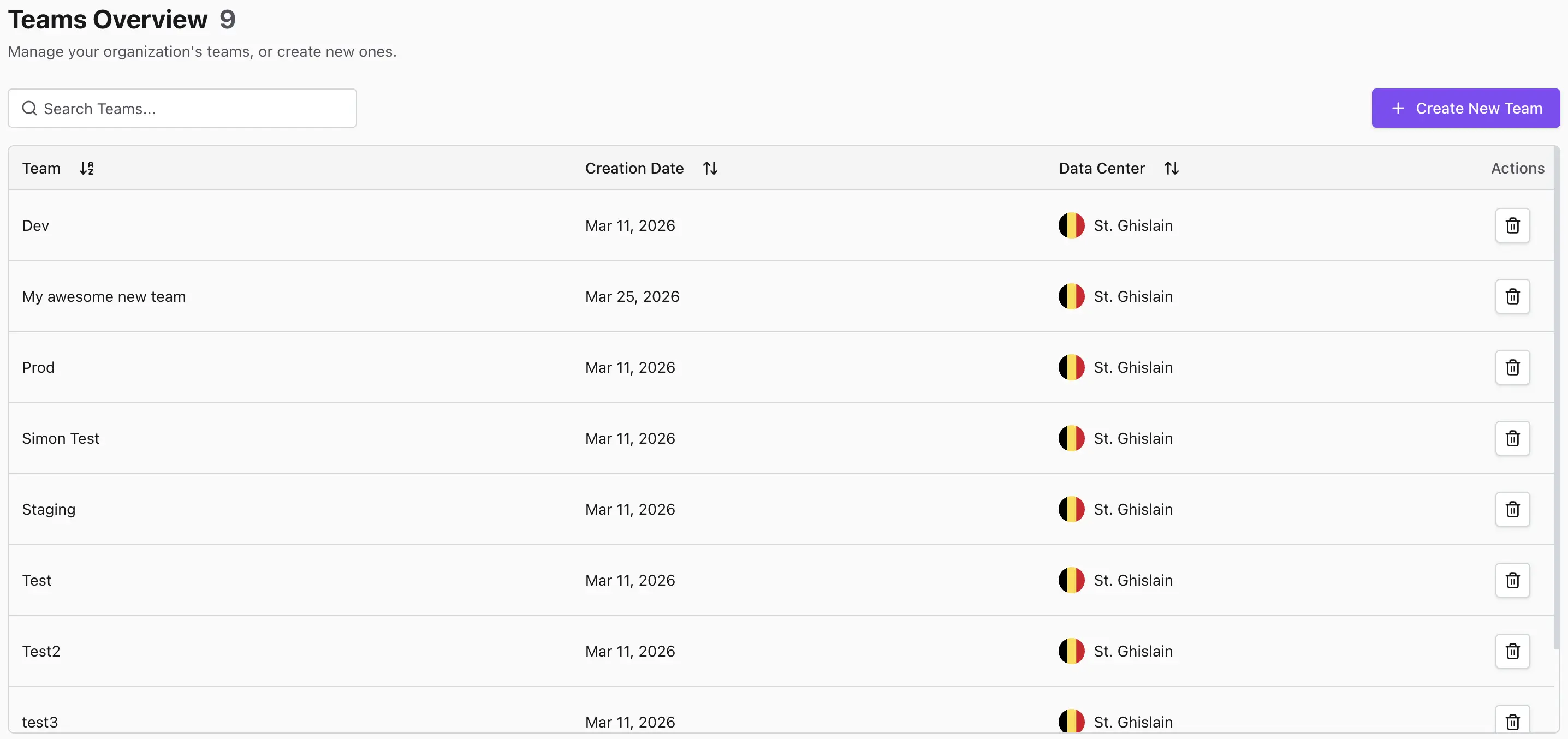
Task: Delete the Staging team
Action: click(x=1512, y=510)
